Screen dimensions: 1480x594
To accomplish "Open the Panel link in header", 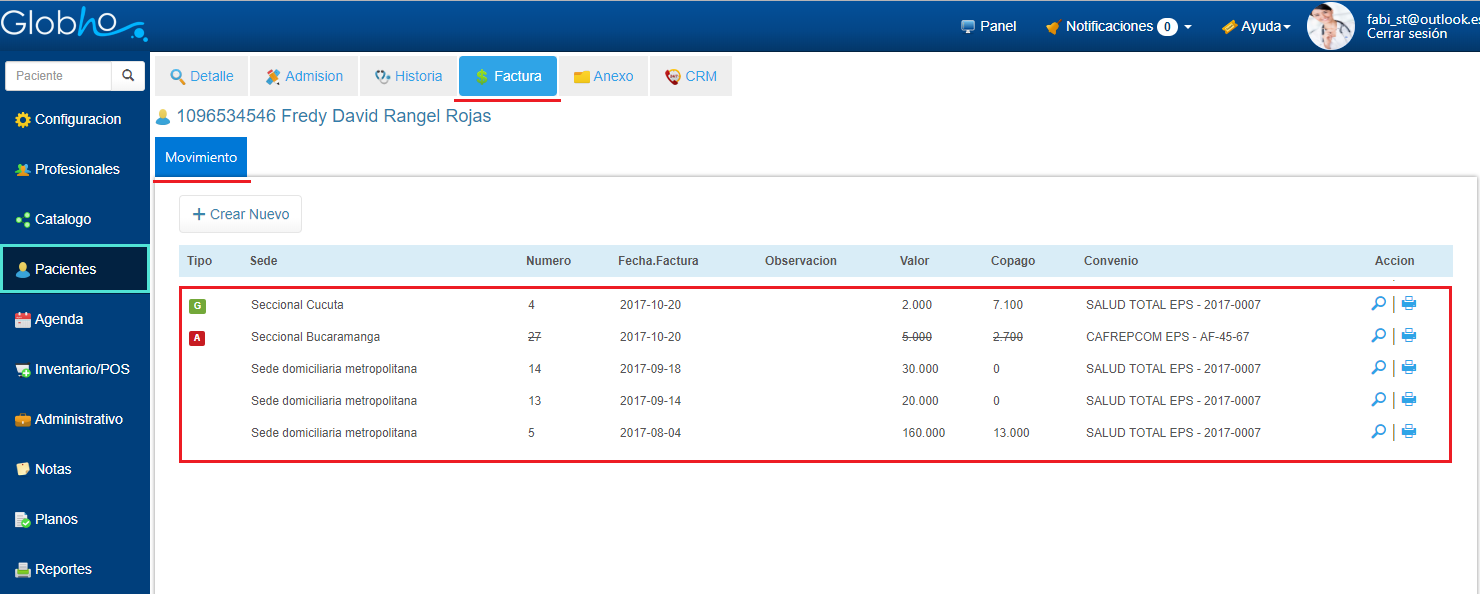I will pos(988,27).
